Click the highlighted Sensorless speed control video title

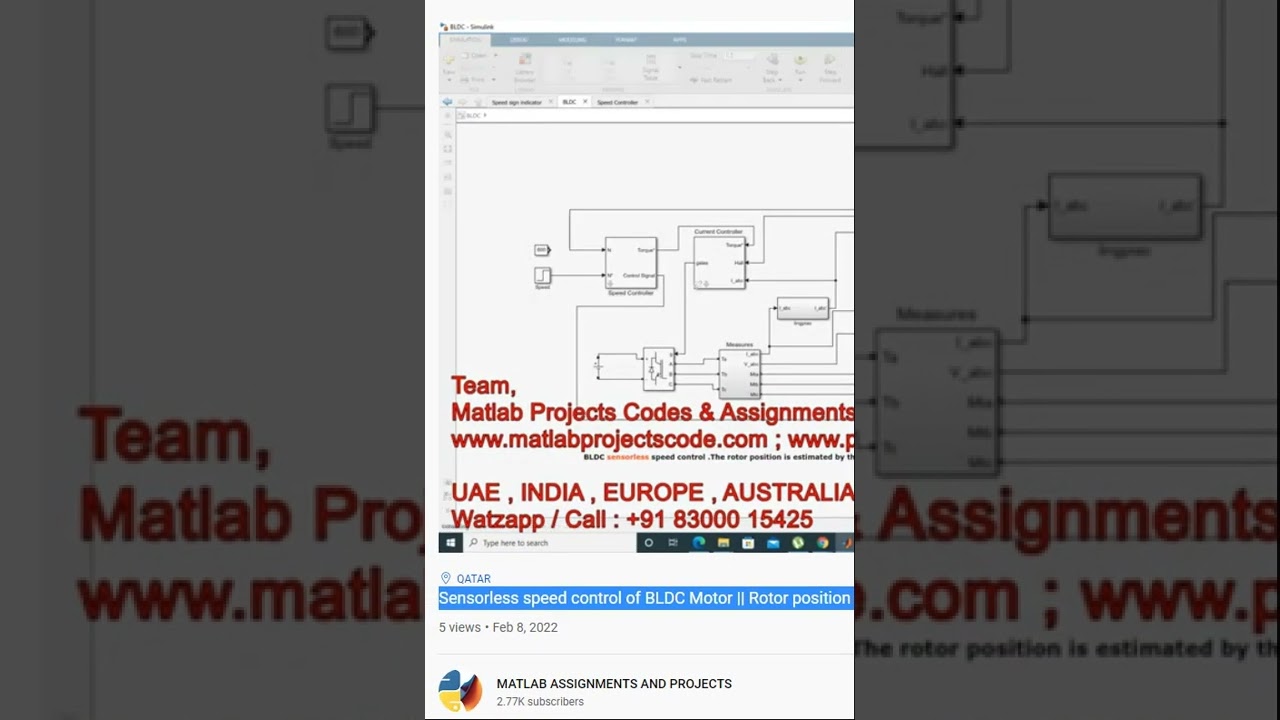point(645,598)
